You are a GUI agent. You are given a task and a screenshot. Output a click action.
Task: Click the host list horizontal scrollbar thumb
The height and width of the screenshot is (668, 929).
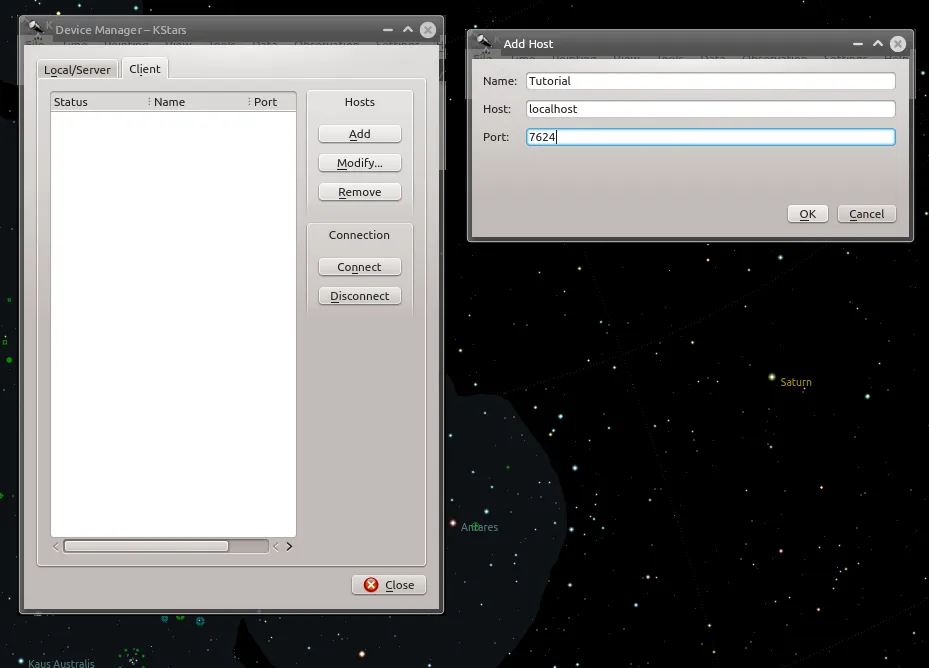[x=146, y=546]
